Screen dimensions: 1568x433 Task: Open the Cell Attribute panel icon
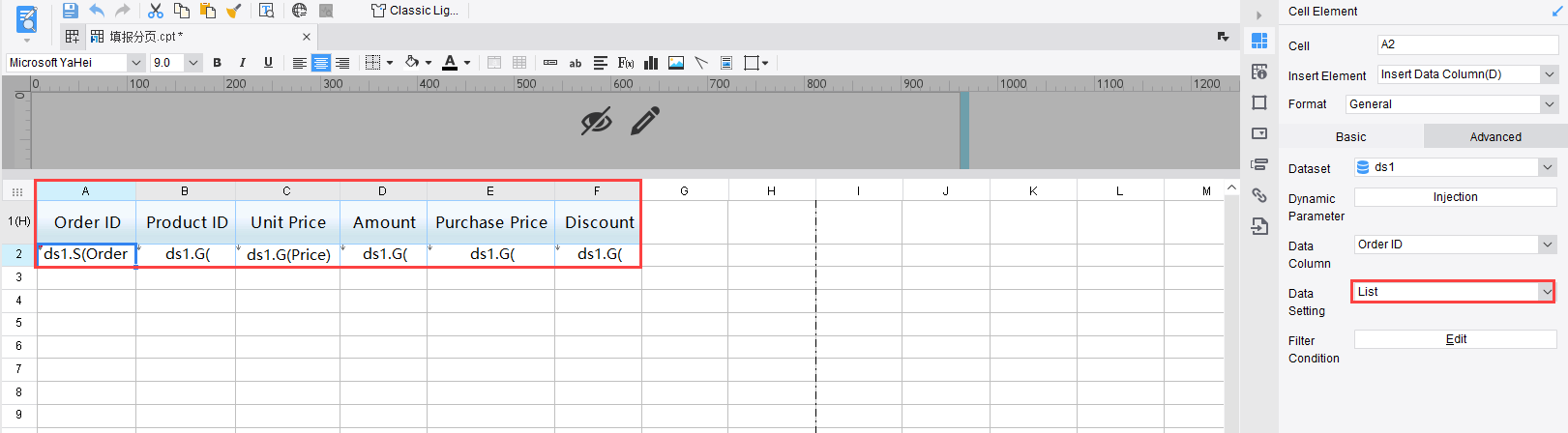point(1259,72)
